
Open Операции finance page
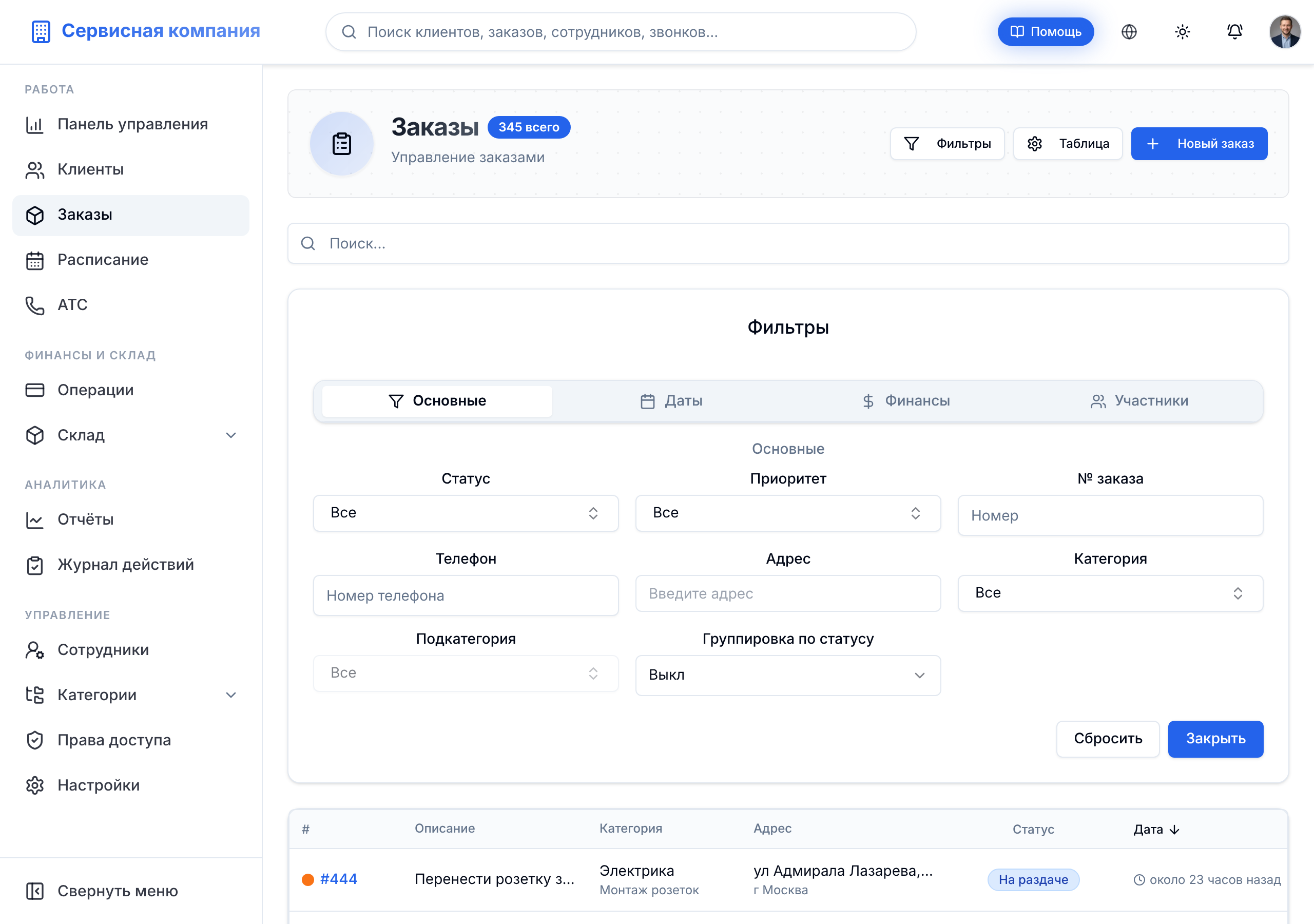(x=130, y=391)
